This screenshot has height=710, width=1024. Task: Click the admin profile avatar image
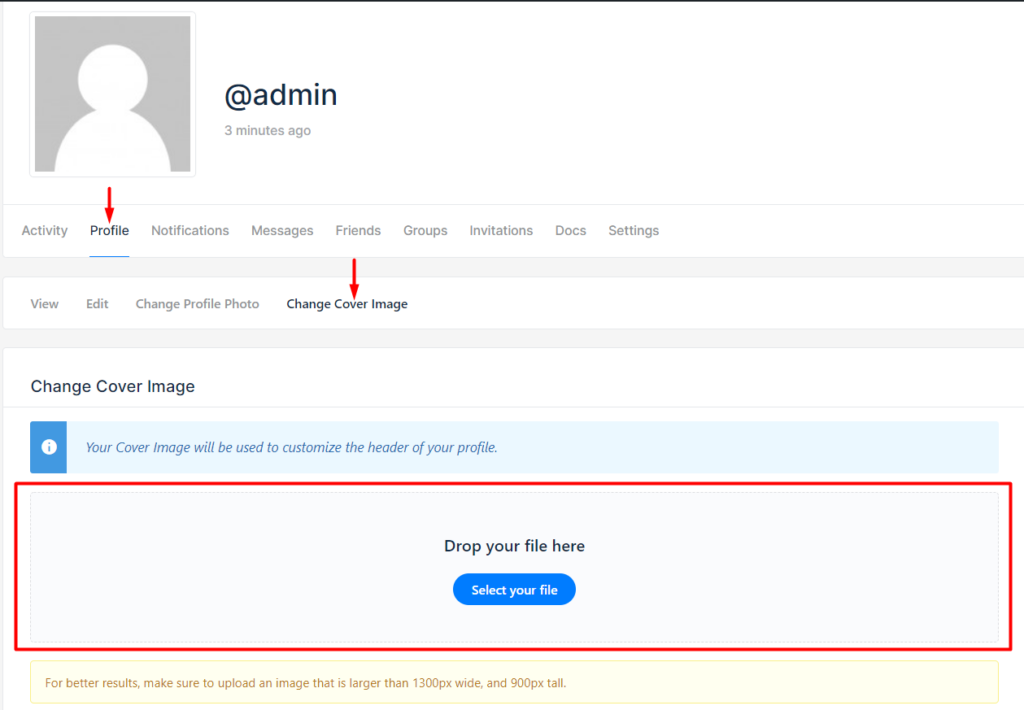click(x=112, y=94)
